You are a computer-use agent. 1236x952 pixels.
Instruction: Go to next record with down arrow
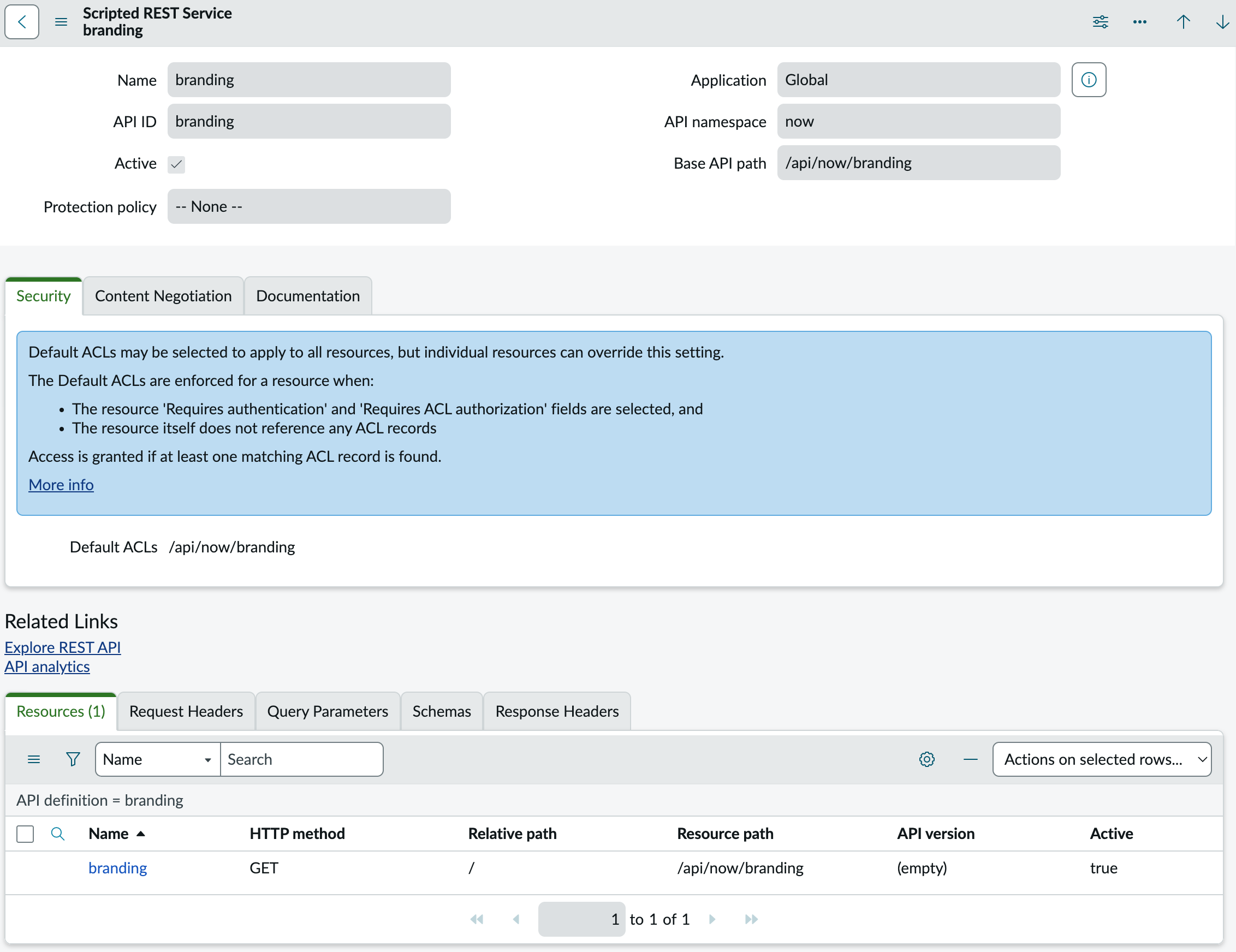click(x=1222, y=22)
